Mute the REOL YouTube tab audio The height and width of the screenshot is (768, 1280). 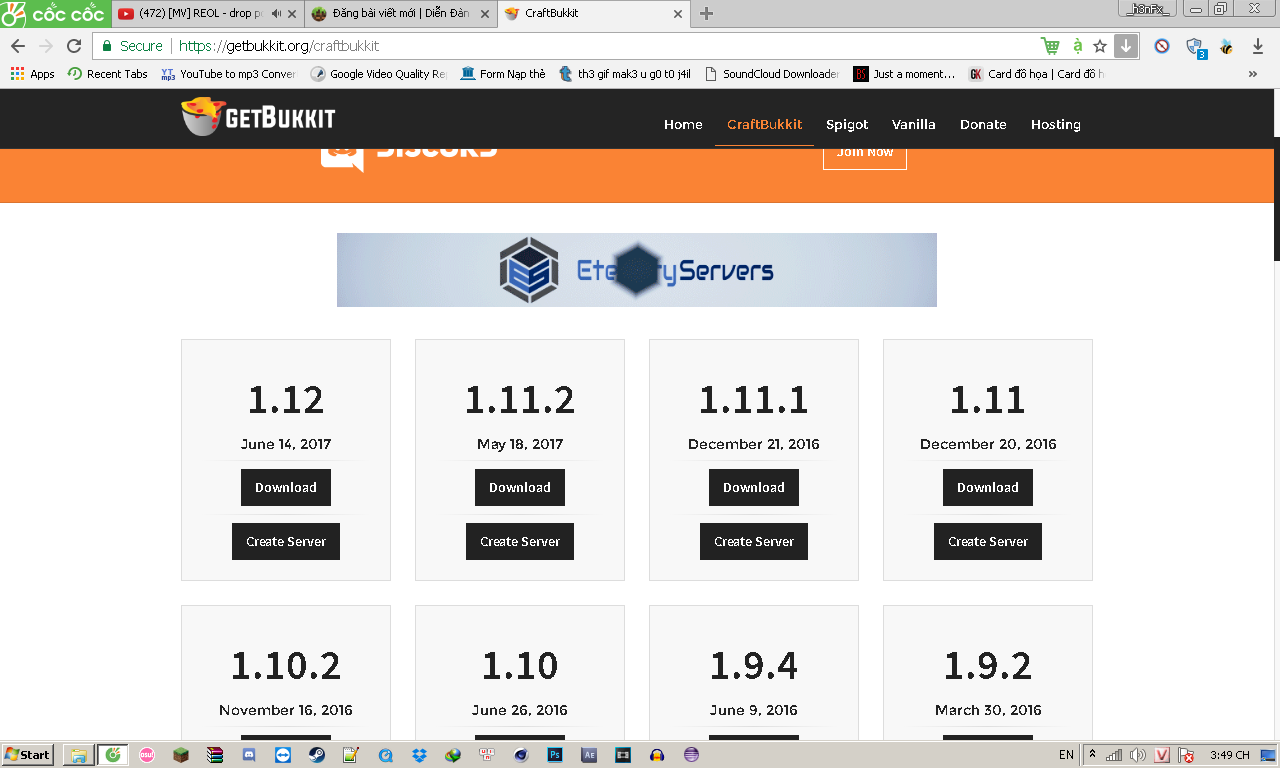click(276, 14)
